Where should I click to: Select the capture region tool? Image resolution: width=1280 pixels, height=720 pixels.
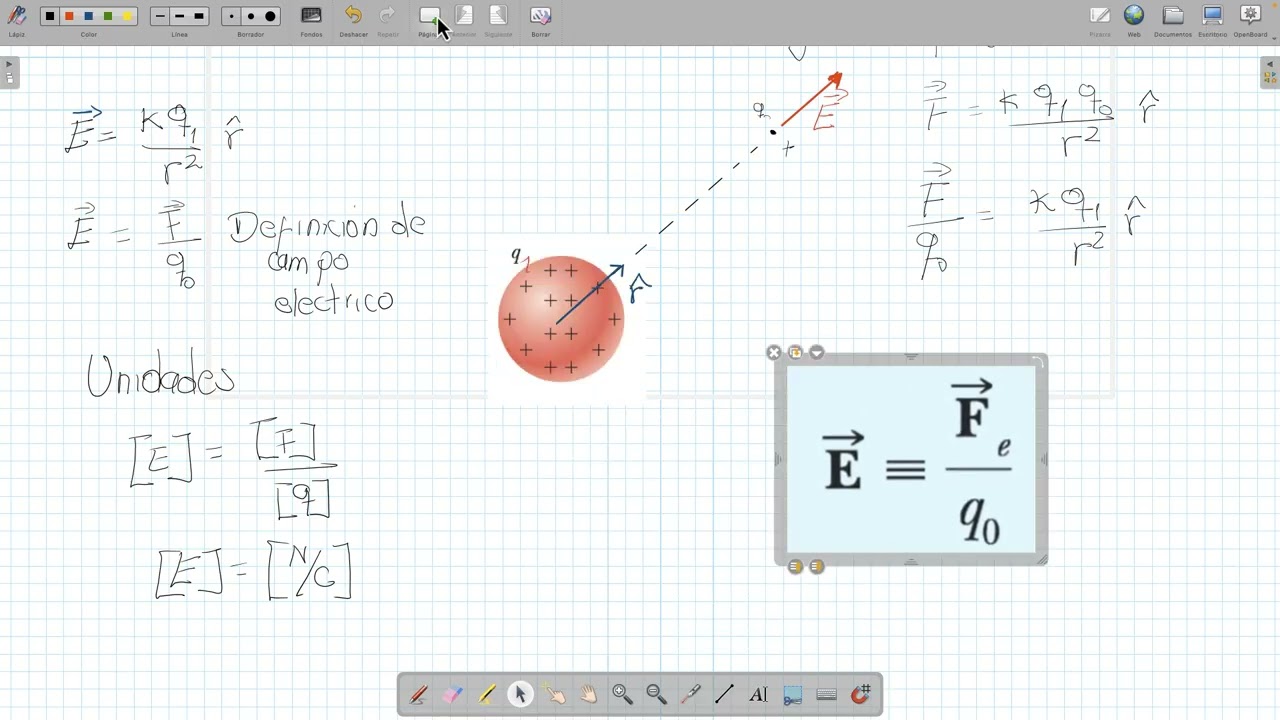coord(793,694)
